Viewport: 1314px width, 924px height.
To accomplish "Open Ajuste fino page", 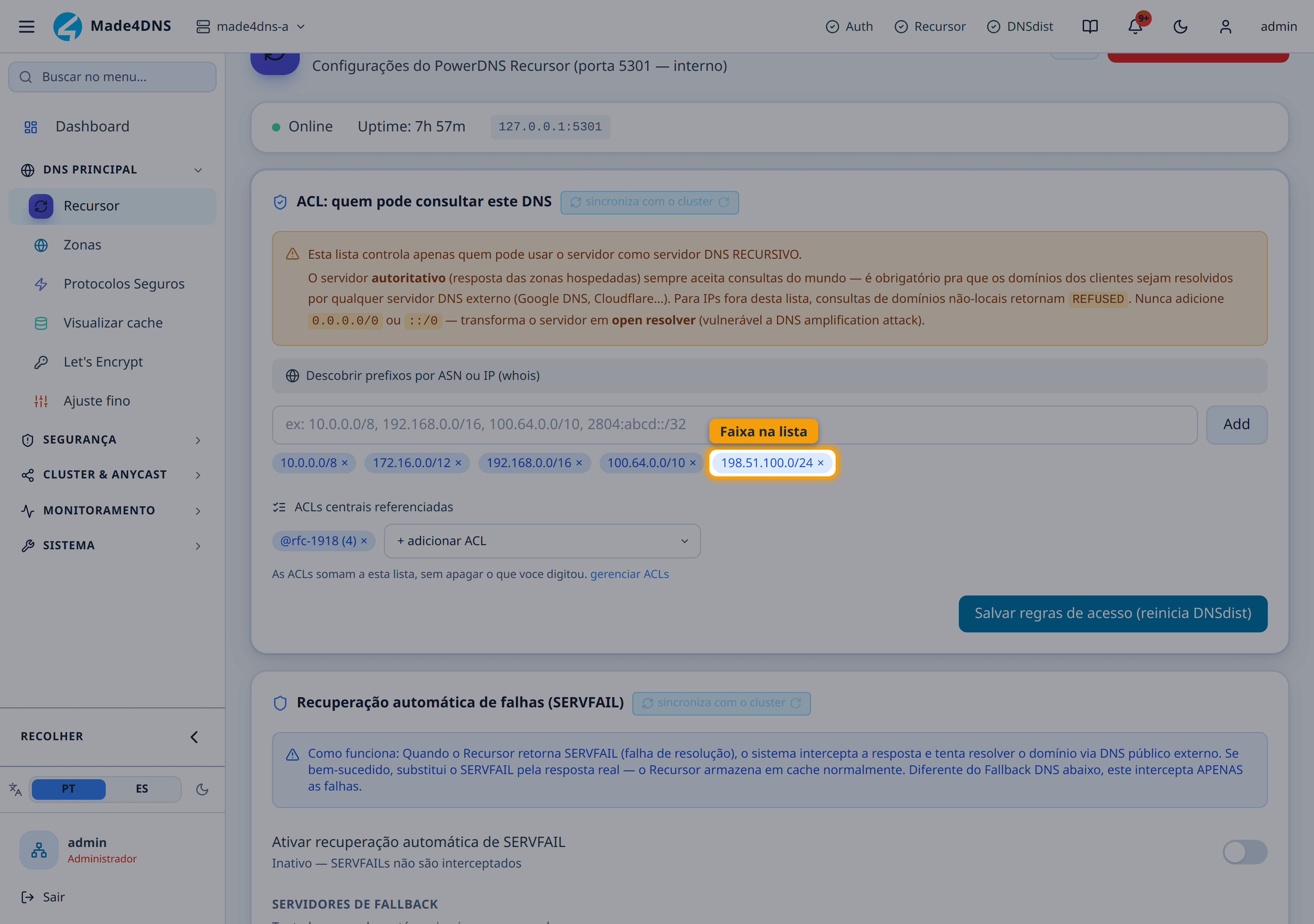I will 112,401.
